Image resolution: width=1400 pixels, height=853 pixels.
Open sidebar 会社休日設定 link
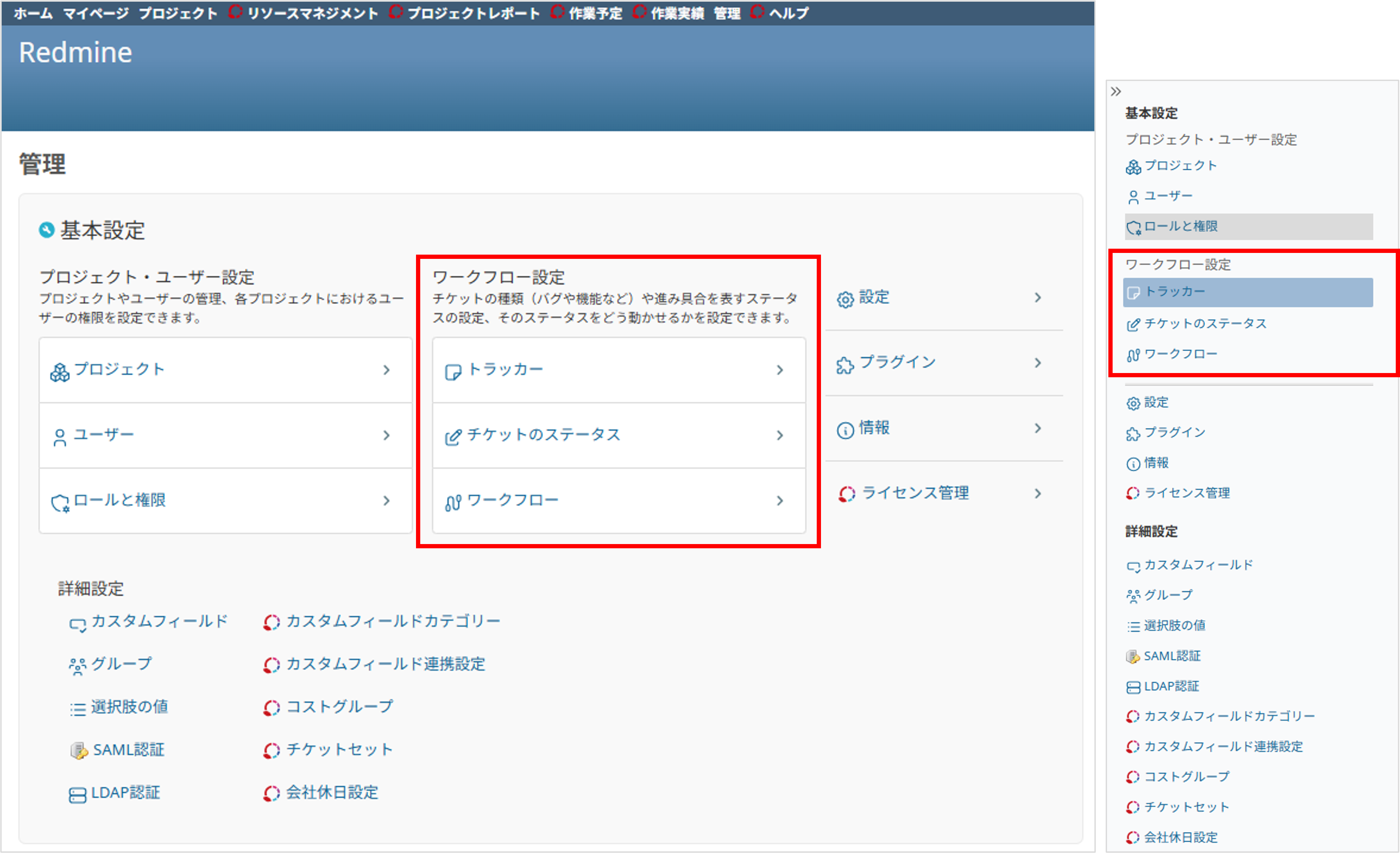(x=1181, y=838)
